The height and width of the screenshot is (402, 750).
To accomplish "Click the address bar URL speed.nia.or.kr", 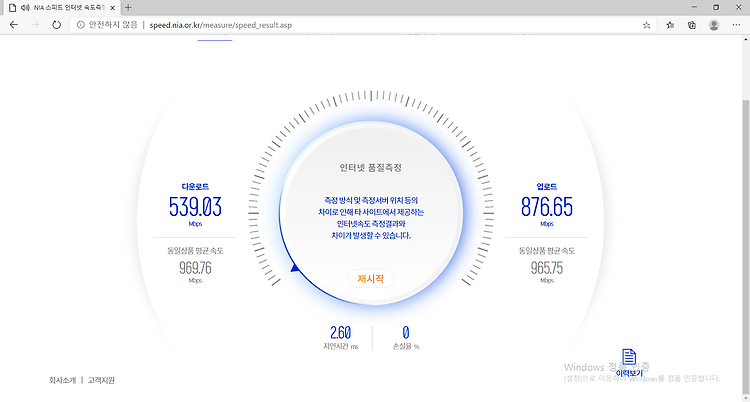I will 221,25.
